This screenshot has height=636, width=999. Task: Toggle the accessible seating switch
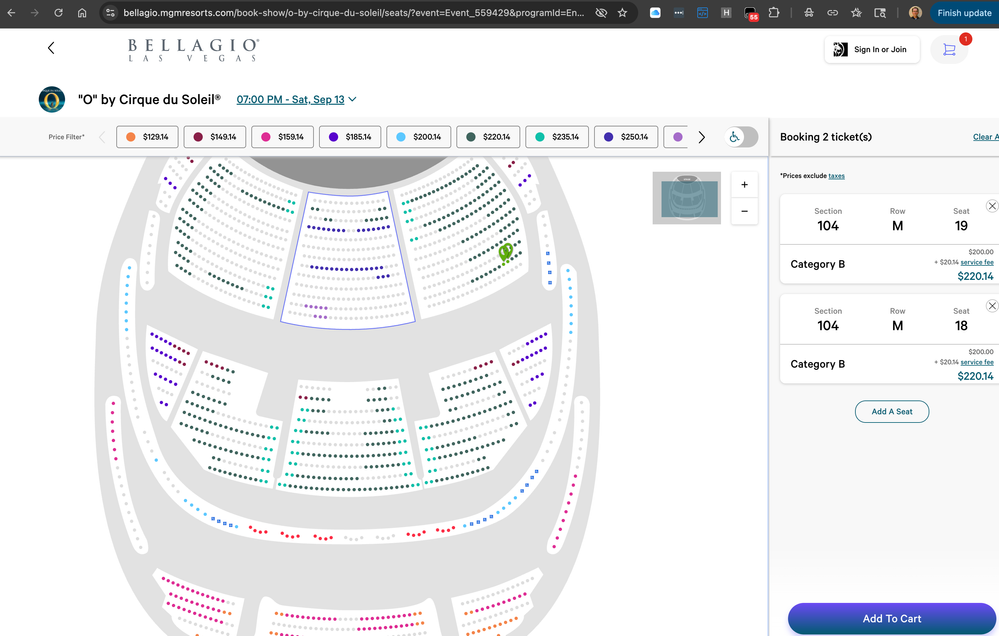click(741, 137)
